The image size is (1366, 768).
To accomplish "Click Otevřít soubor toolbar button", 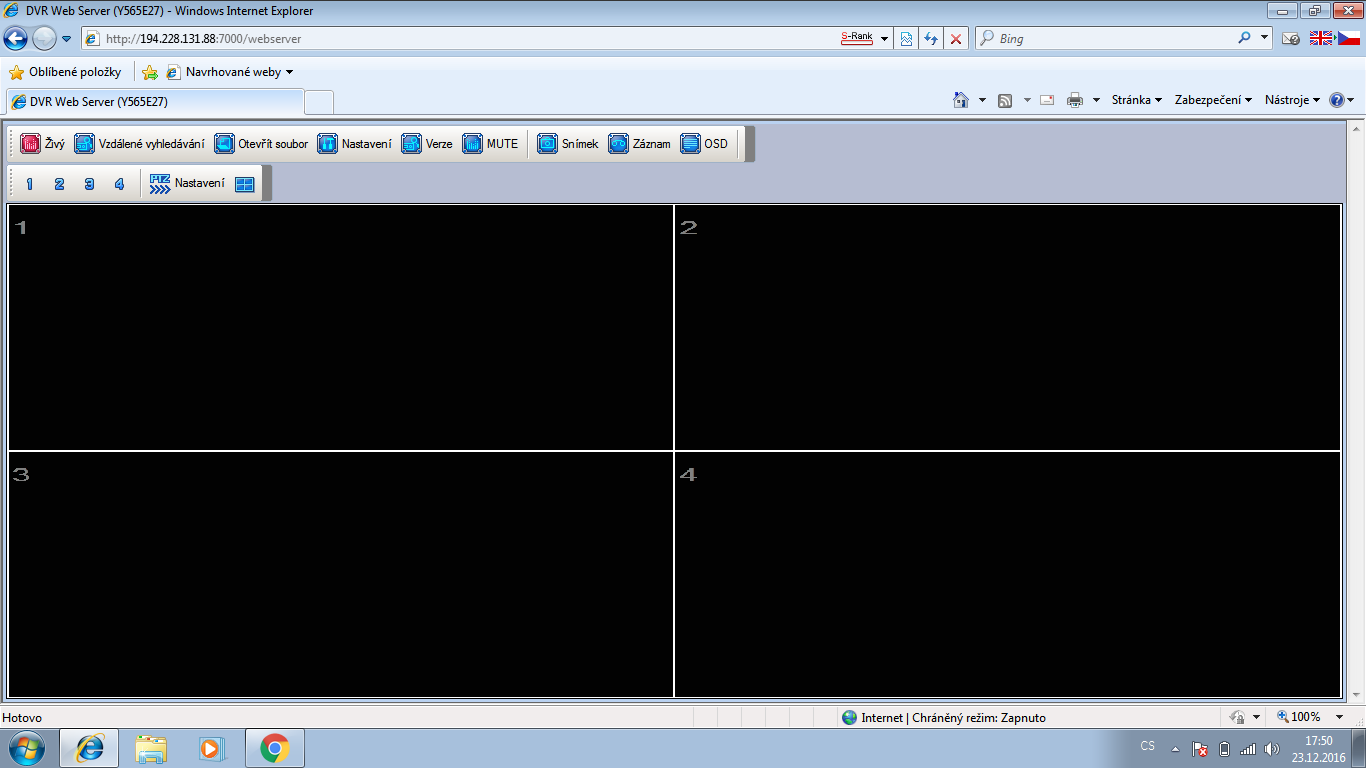I will (262, 144).
